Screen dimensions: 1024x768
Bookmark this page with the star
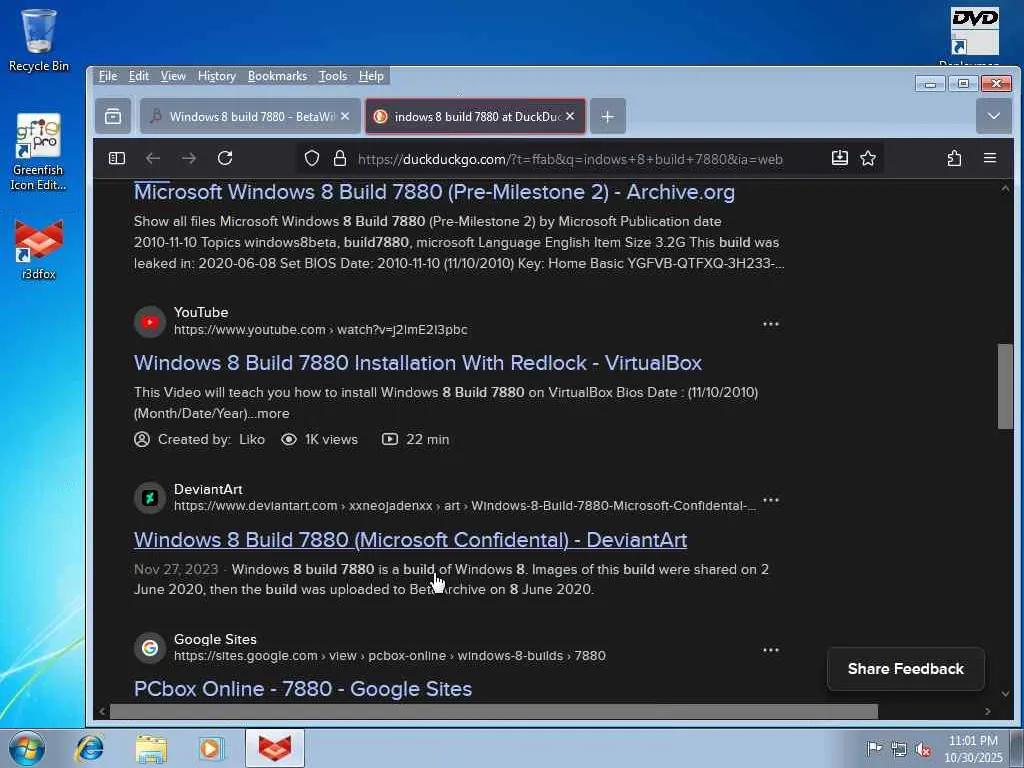[868, 158]
